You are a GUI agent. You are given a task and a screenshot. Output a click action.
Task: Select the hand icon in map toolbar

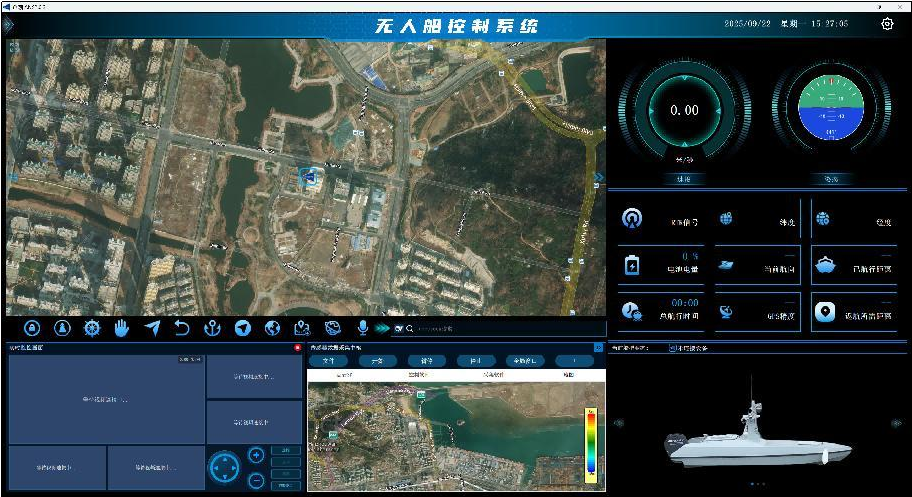click(122, 328)
